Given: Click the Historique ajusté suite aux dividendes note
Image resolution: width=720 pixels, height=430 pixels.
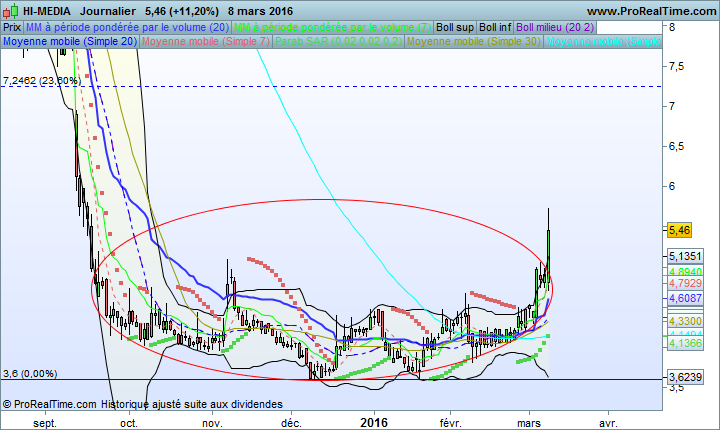Looking at the screenshot, I should 192,404.
